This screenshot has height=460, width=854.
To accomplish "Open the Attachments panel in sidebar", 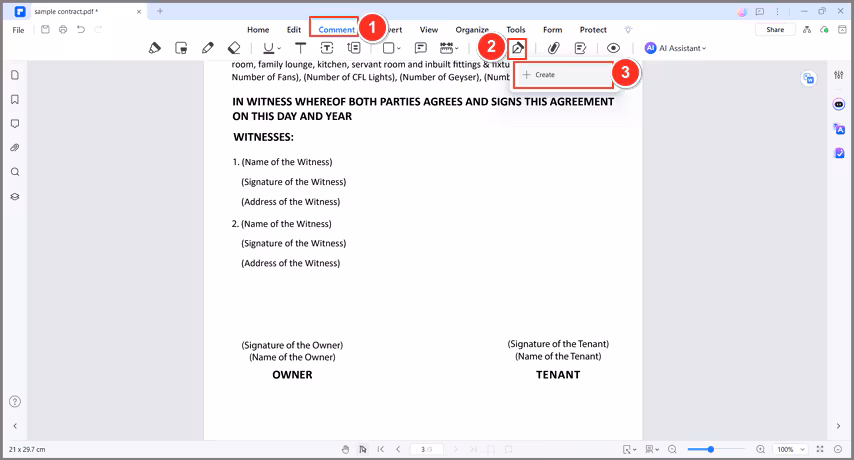I will coord(15,148).
